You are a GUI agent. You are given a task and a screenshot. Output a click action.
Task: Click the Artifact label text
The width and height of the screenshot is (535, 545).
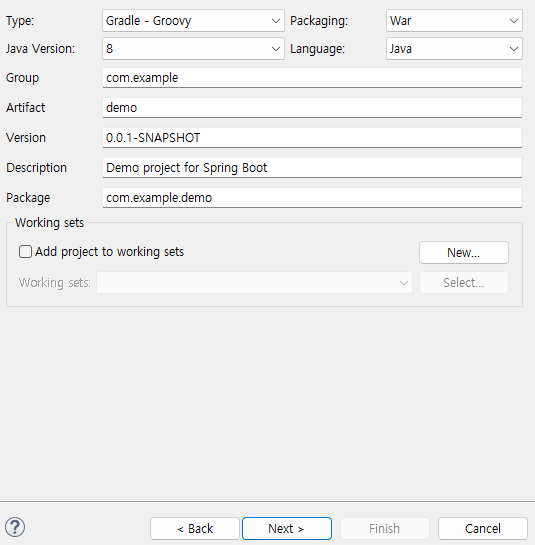[25, 108]
